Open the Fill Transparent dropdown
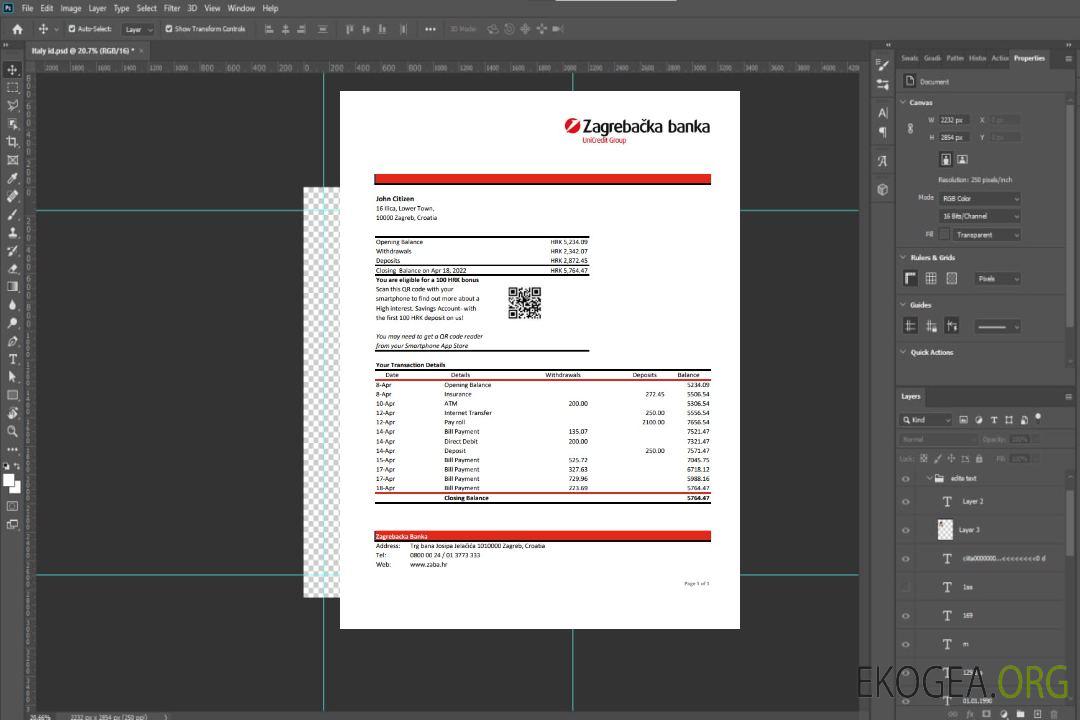This screenshot has width=1080, height=720. 986,235
